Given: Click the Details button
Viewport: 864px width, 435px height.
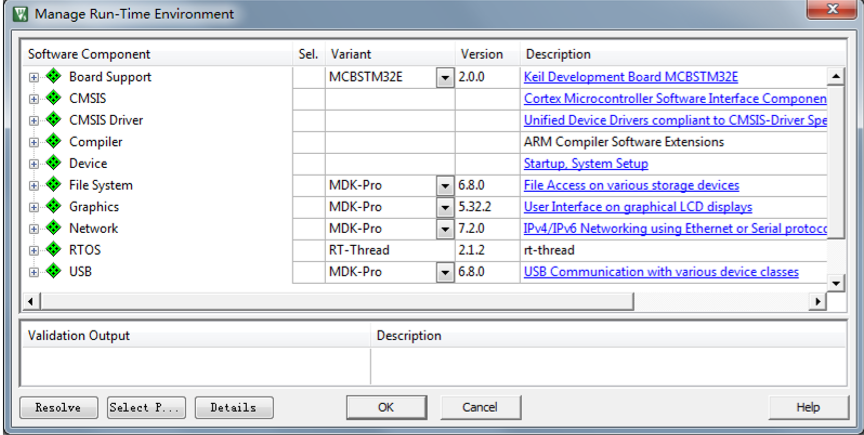Looking at the screenshot, I should pos(234,407).
